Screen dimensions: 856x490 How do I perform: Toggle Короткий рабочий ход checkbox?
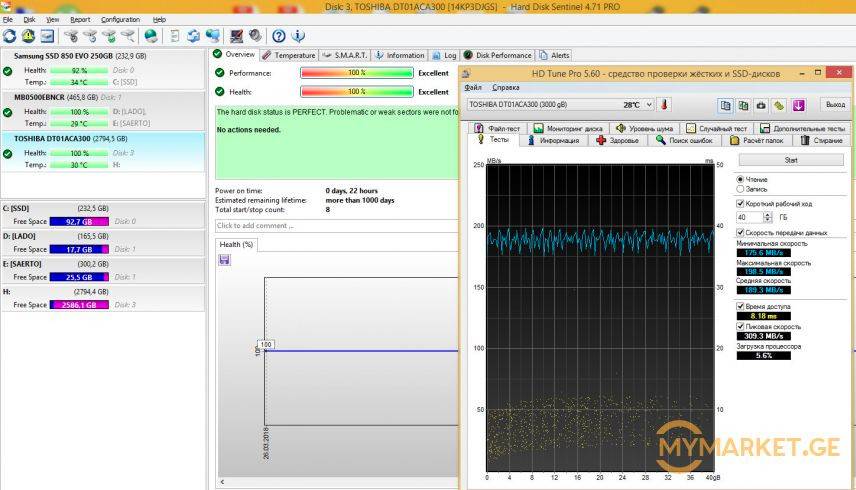[x=740, y=204]
